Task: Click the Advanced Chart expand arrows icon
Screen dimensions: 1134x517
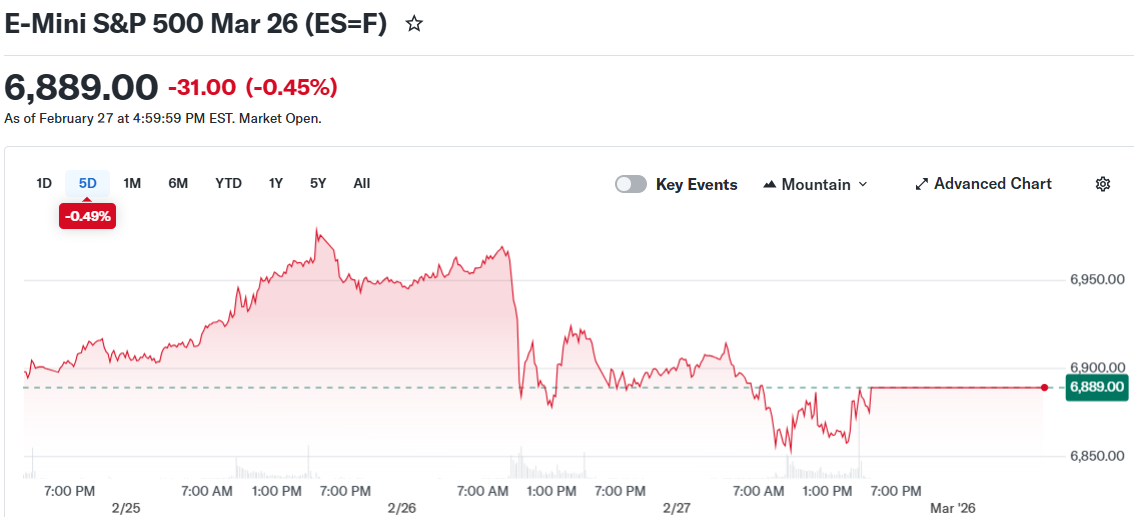Action: click(x=922, y=184)
